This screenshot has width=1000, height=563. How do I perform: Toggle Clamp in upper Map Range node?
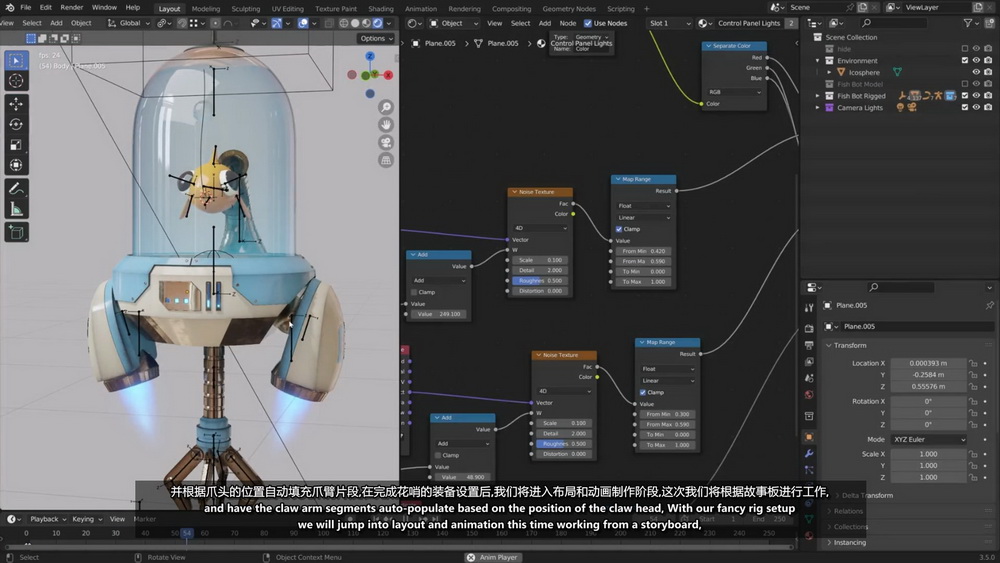[x=619, y=229]
